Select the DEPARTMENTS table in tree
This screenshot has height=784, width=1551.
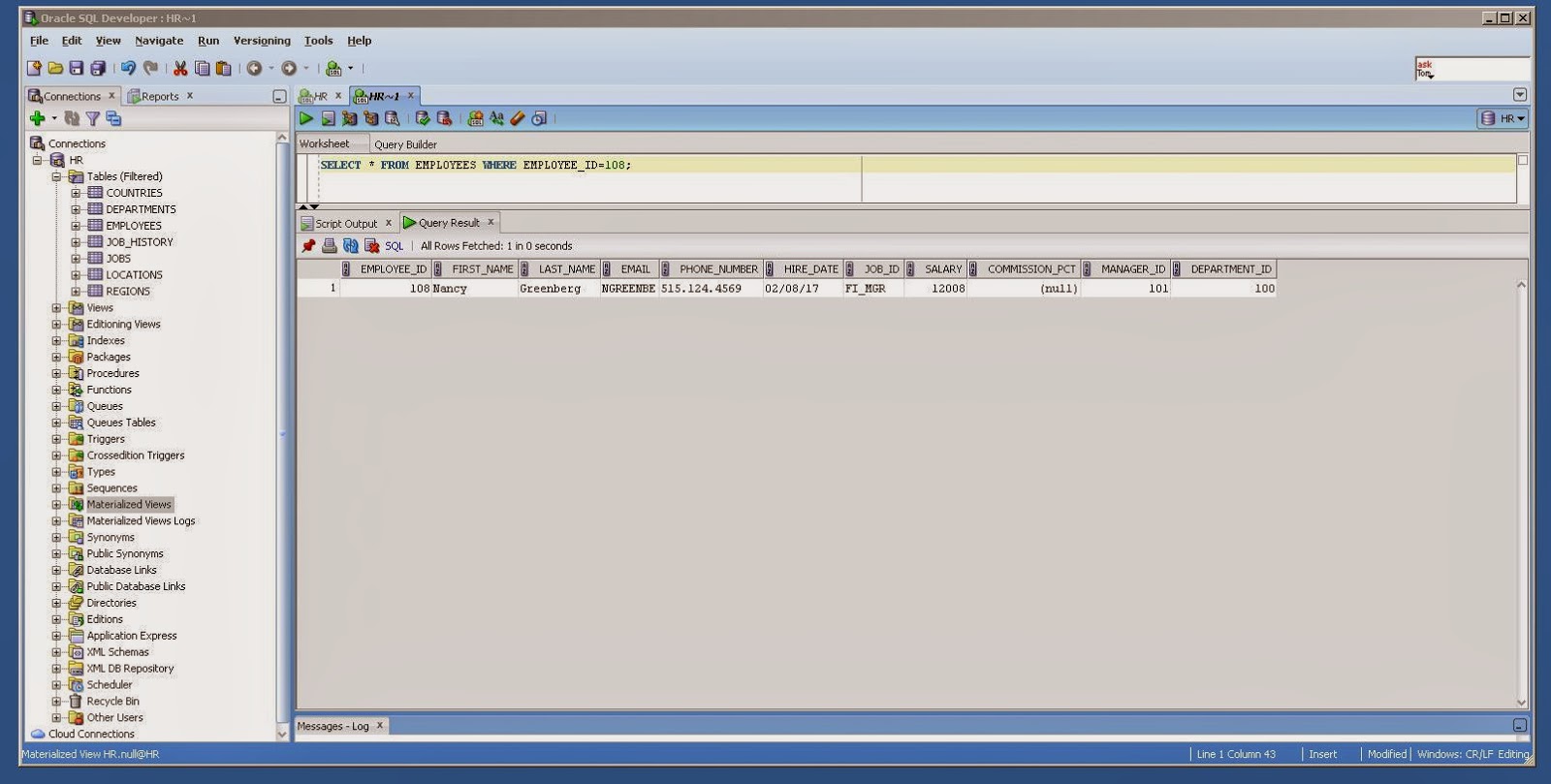pyautogui.click(x=141, y=209)
